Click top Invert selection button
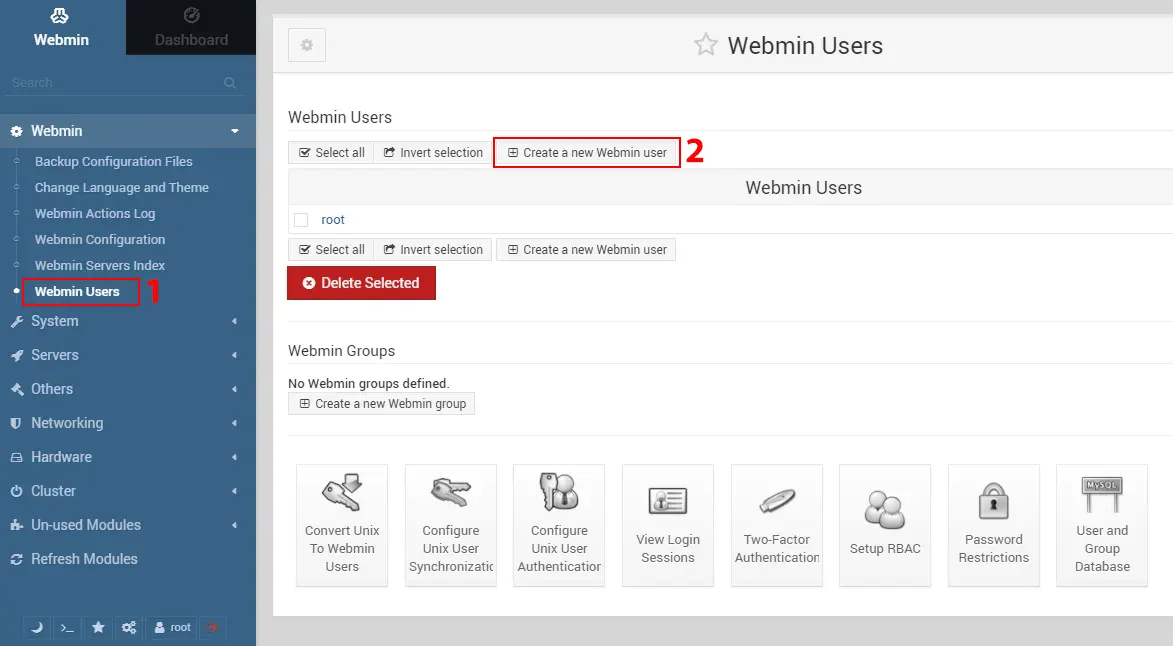The width and height of the screenshot is (1173, 646). click(x=433, y=153)
